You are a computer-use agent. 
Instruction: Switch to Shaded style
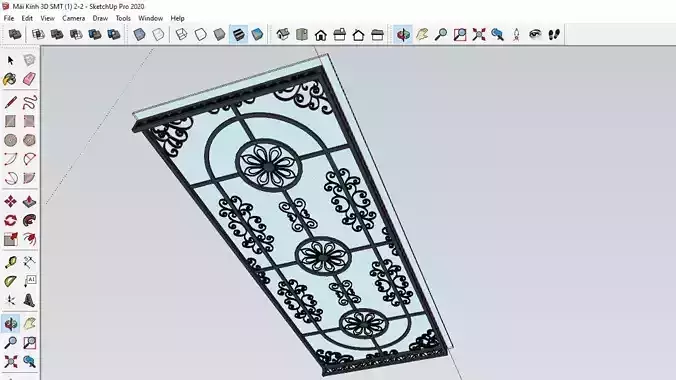pyautogui.click(x=219, y=34)
